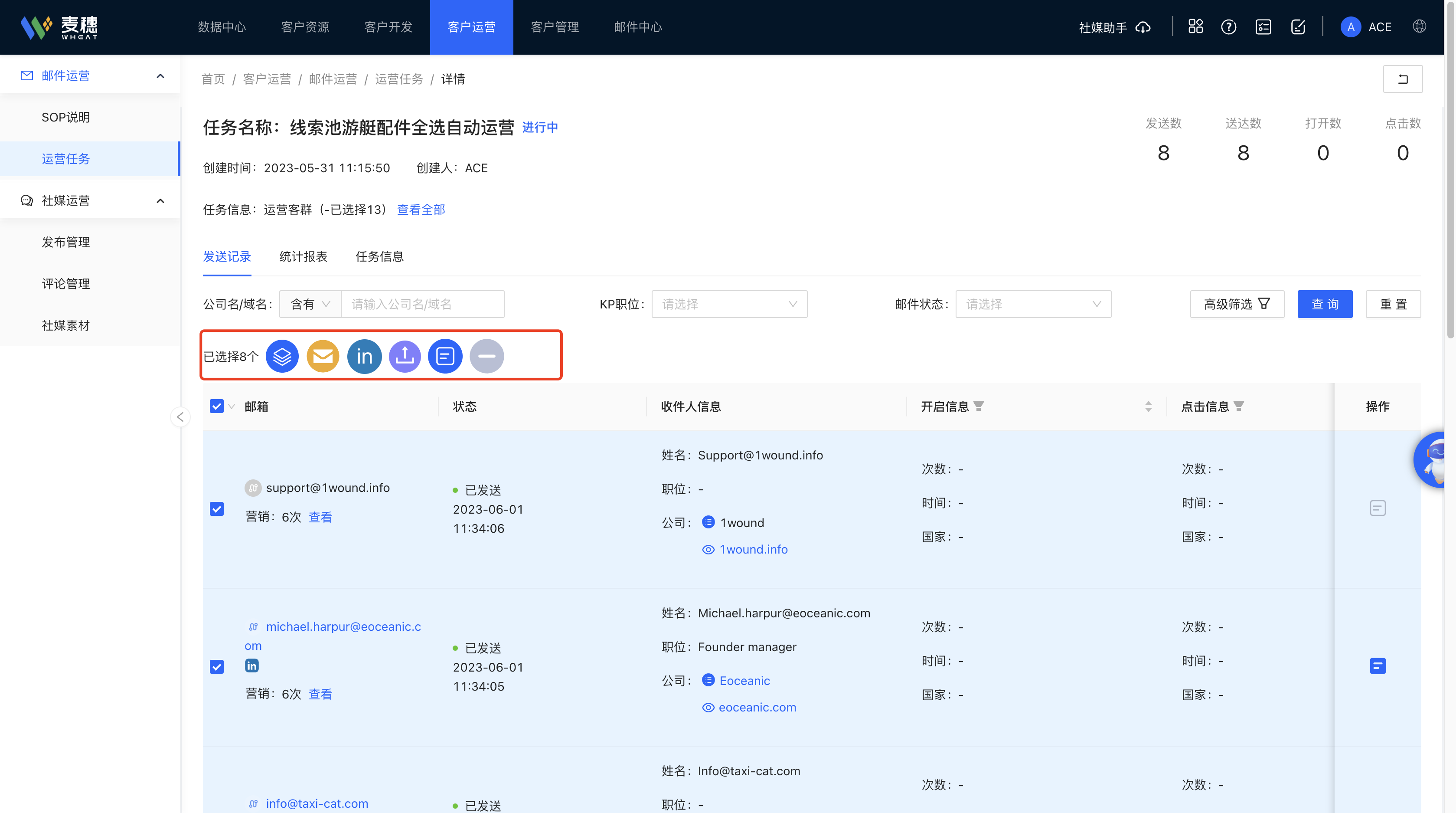Collapse the 邮件运营 sidebar section
This screenshot has height=813, width=1456.
pos(160,76)
